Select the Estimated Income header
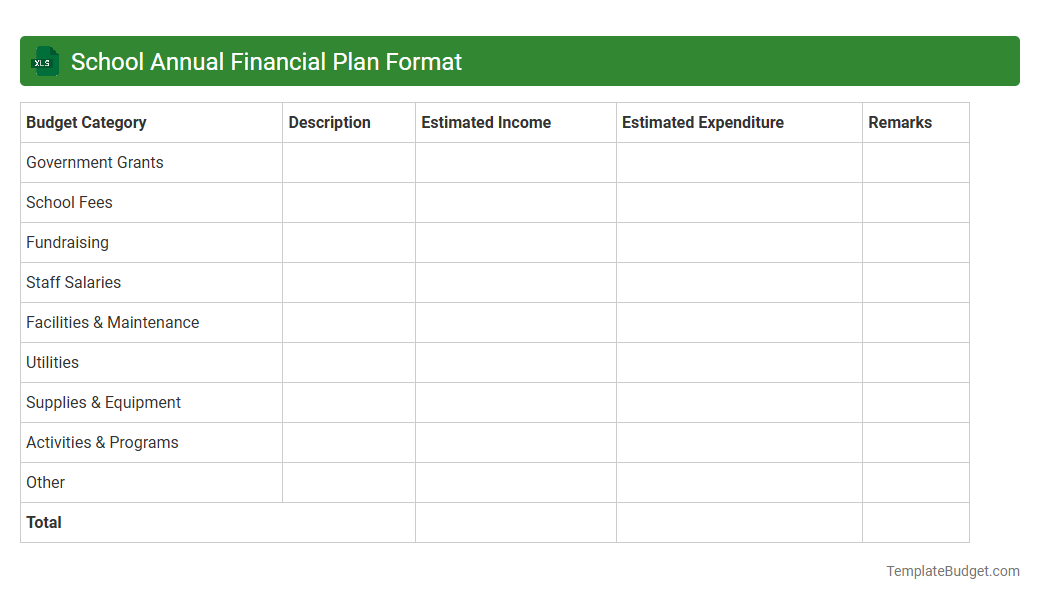Image resolution: width=1040 pixels, height=600 pixels. [486, 122]
